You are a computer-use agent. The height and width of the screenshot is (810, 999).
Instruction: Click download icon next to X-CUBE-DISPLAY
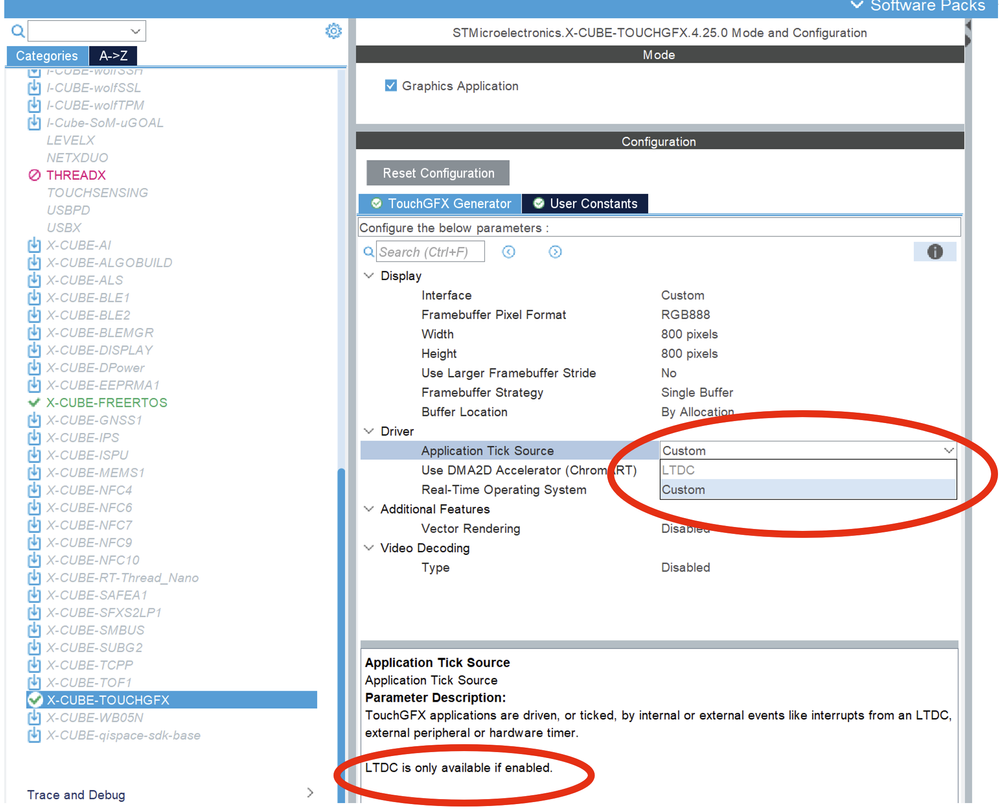coord(34,350)
